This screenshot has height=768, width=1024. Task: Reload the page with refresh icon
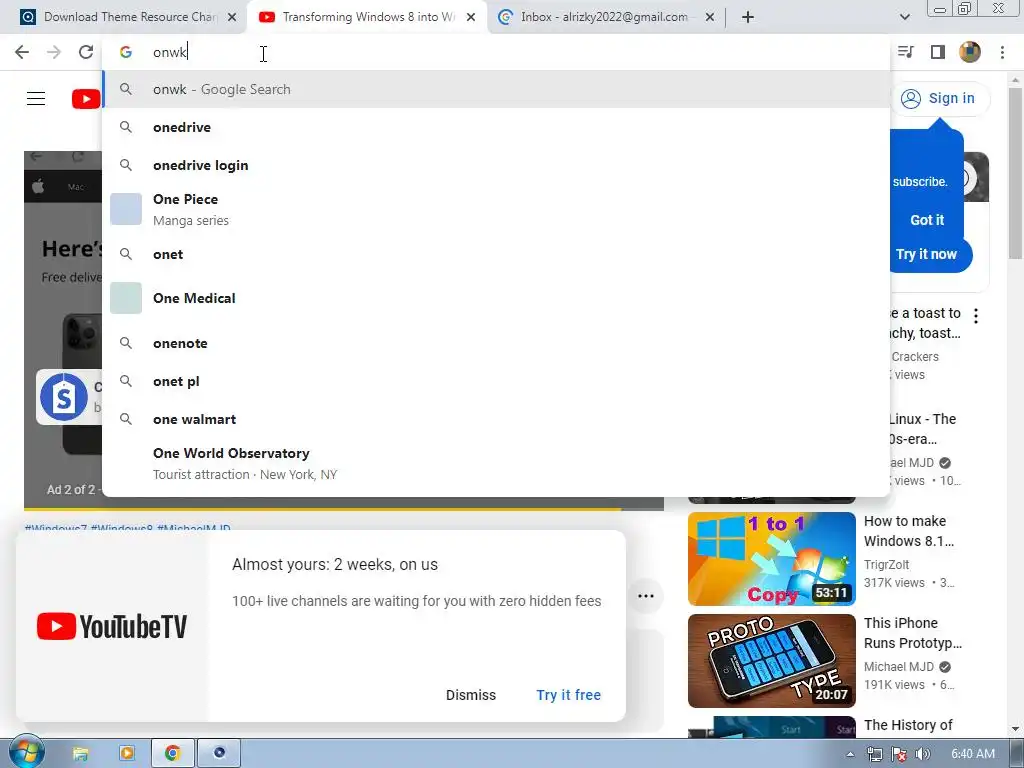[86, 52]
